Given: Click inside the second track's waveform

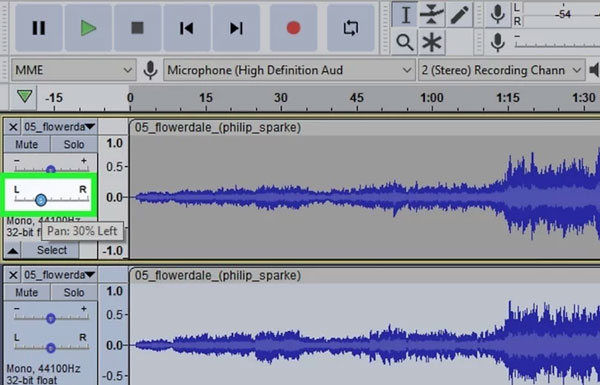Looking at the screenshot, I should tap(365, 334).
